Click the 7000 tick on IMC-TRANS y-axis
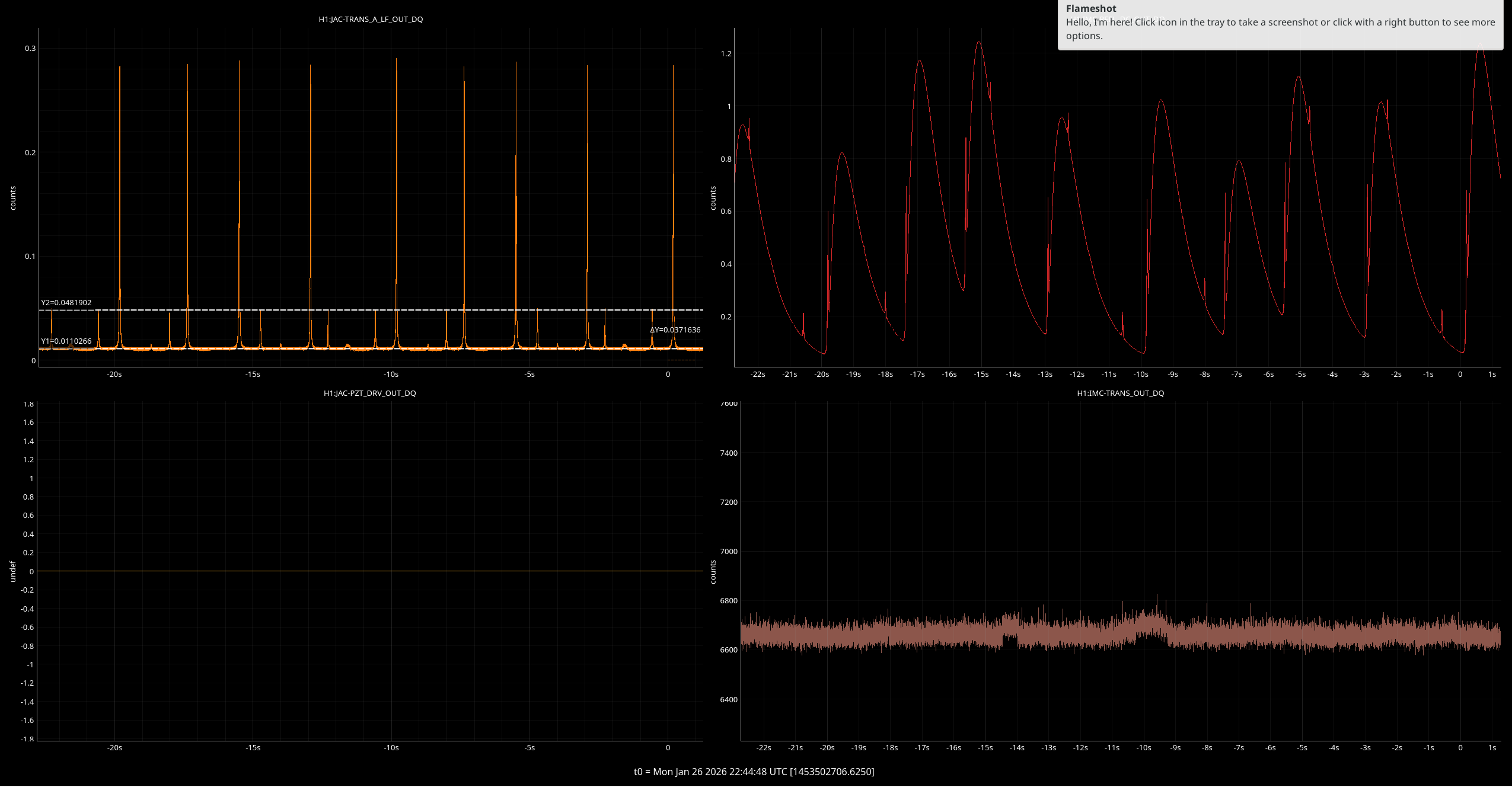1512x787 pixels. point(729,551)
